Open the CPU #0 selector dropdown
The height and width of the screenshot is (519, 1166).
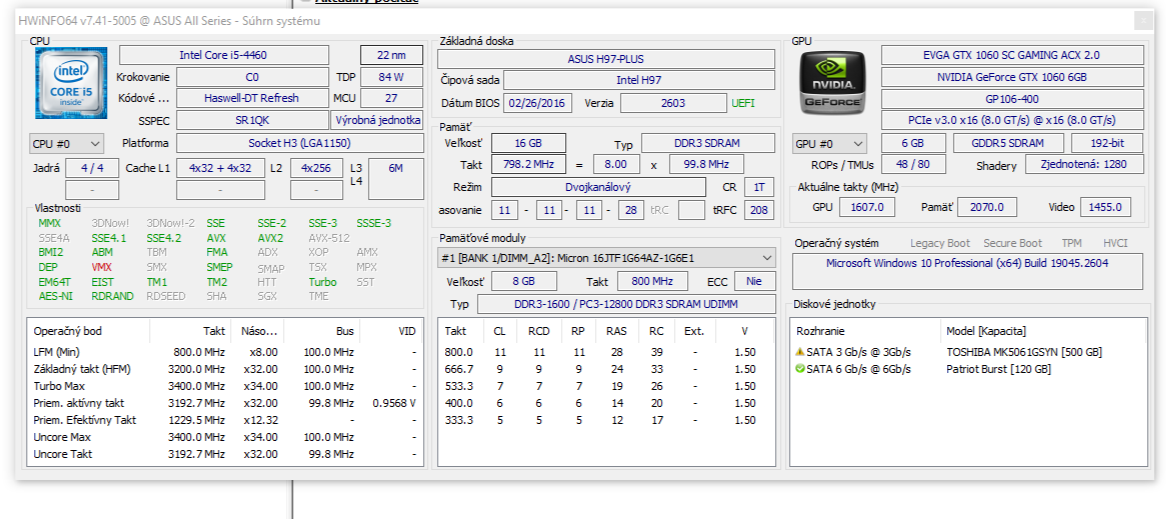click(x=66, y=144)
